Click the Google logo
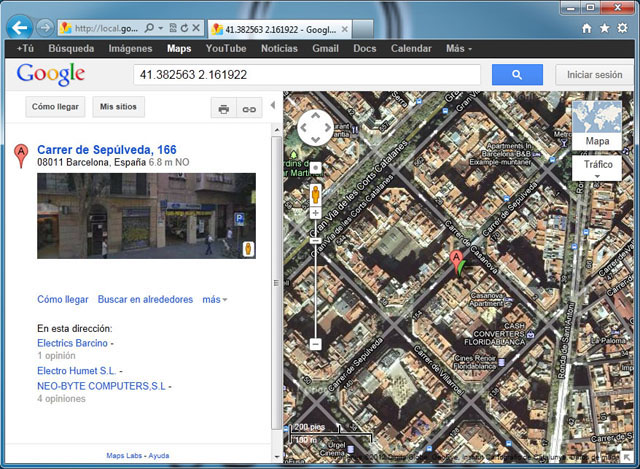 (51, 74)
